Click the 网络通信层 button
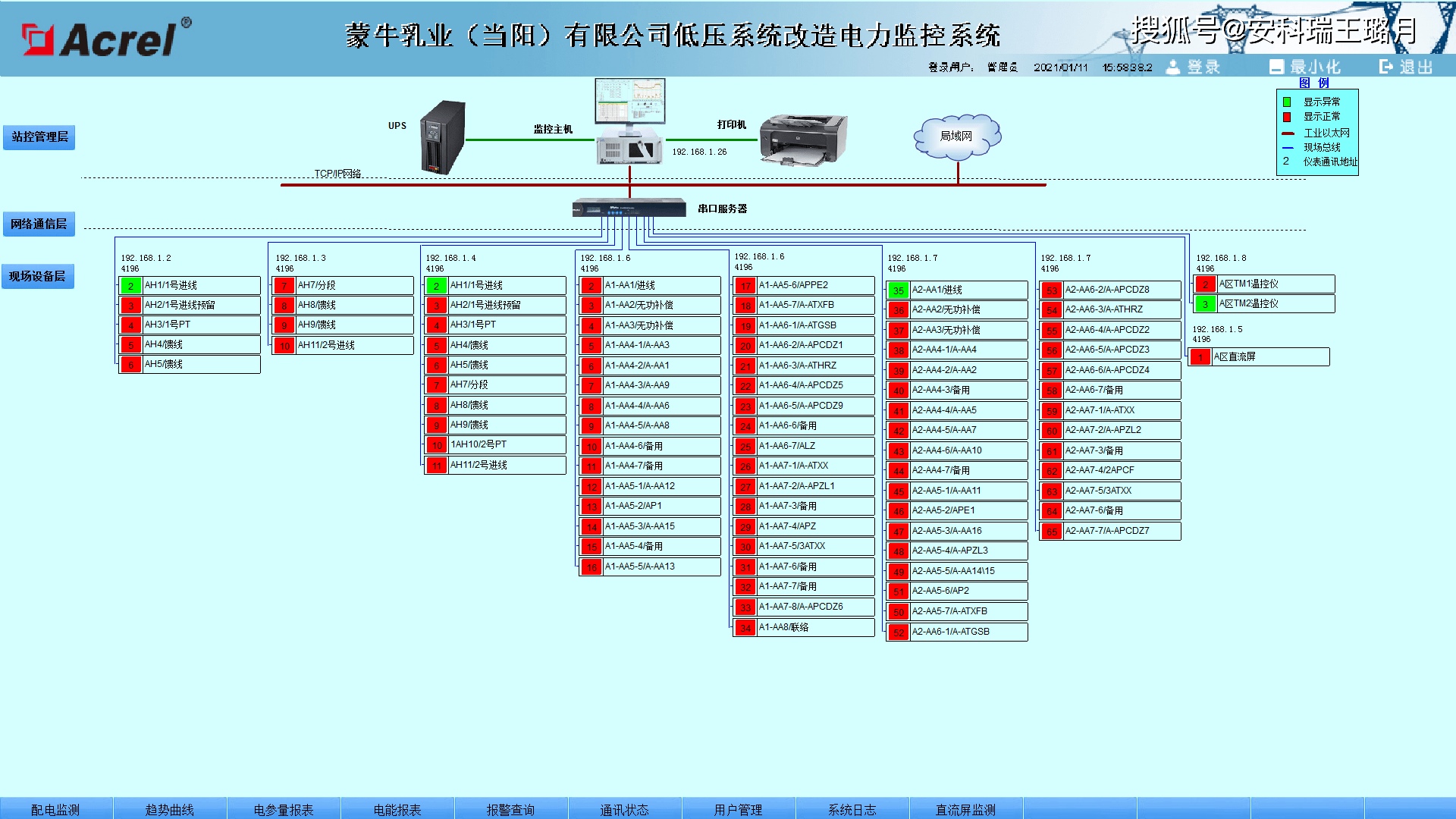The height and width of the screenshot is (819, 1456). click(x=39, y=224)
